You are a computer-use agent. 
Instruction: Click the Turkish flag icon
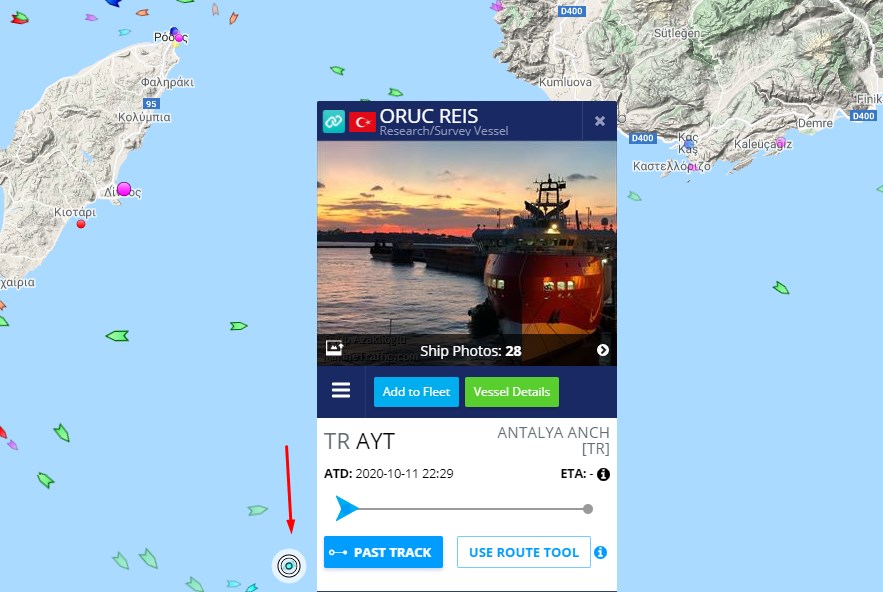point(362,122)
